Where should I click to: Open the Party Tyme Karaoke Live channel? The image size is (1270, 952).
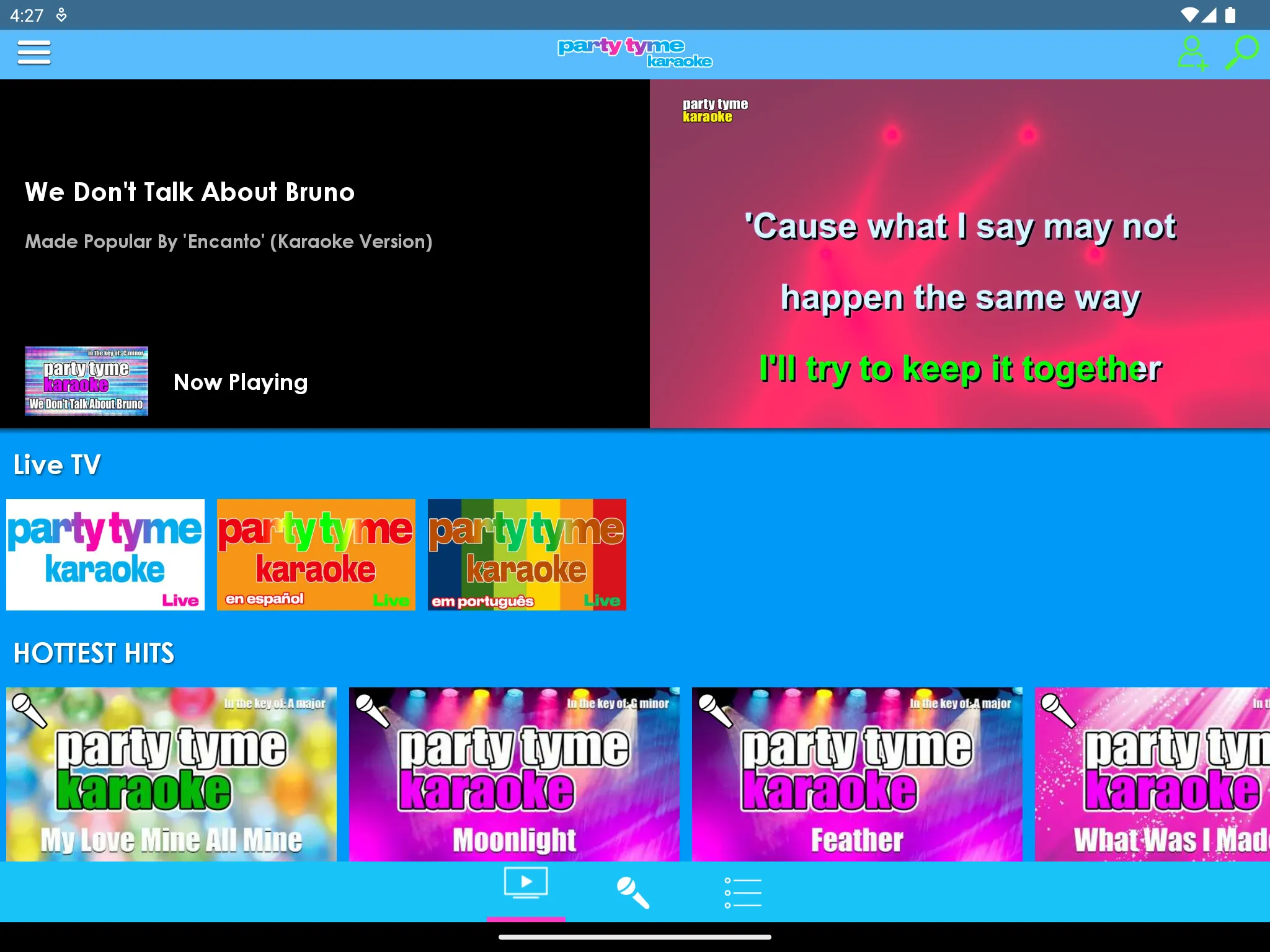click(x=105, y=555)
